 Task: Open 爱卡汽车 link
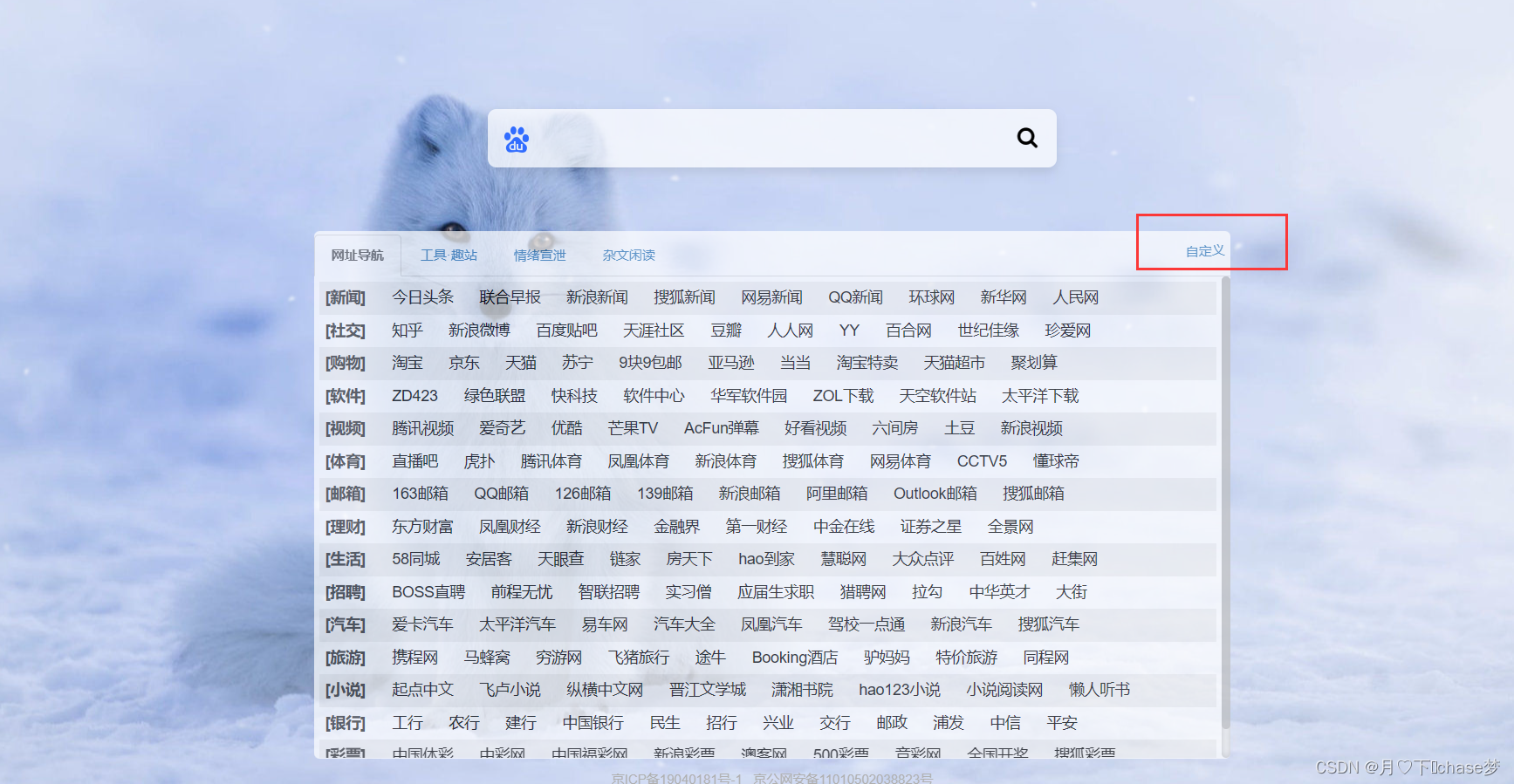click(x=422, y=624)
